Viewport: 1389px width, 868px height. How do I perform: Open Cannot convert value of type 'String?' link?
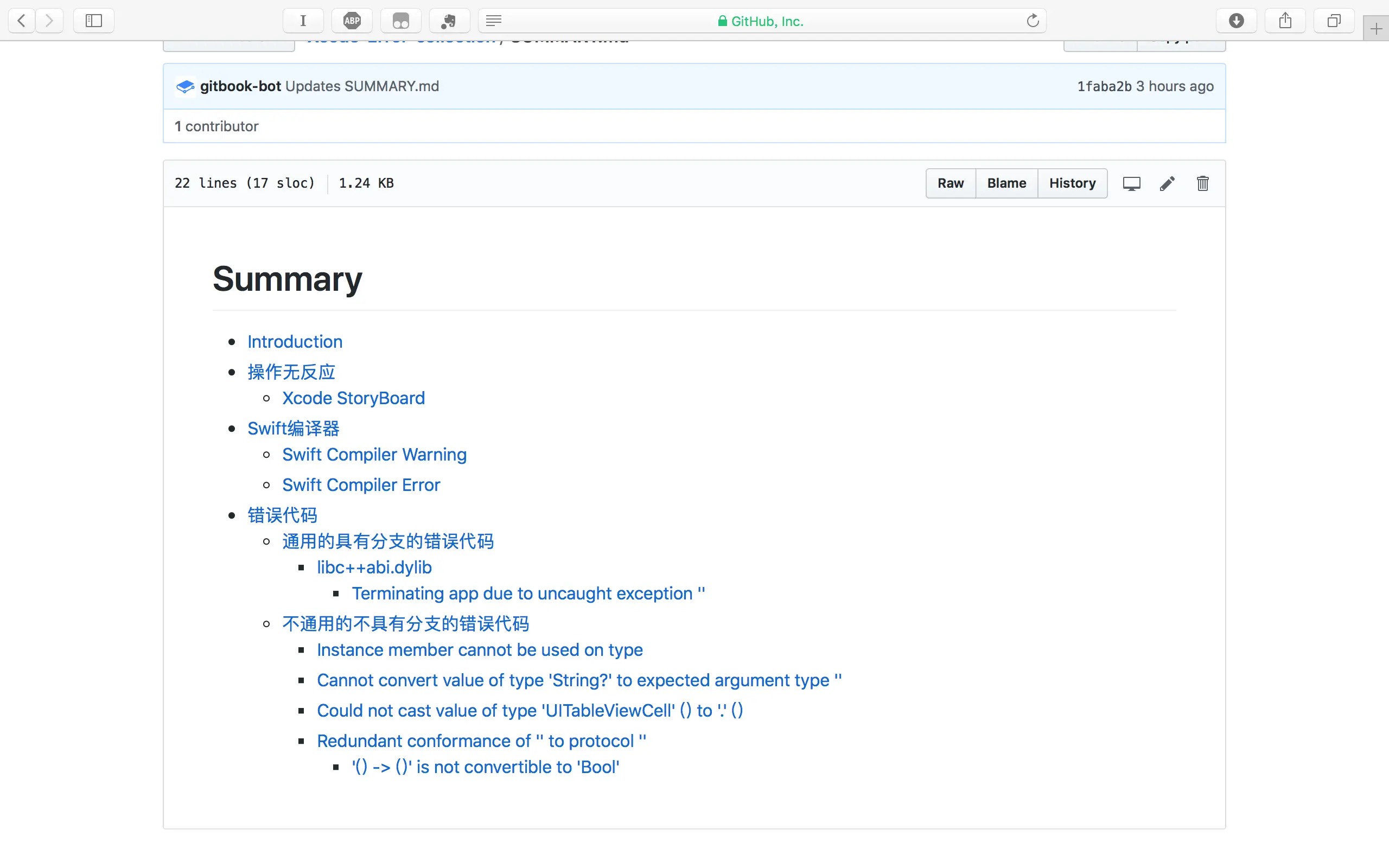point(579,680)
